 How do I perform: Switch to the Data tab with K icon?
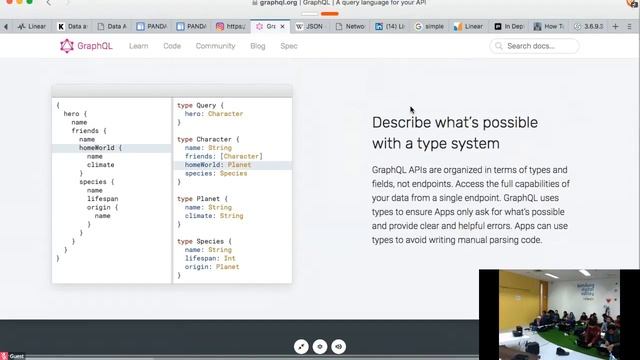click(73, 27)
